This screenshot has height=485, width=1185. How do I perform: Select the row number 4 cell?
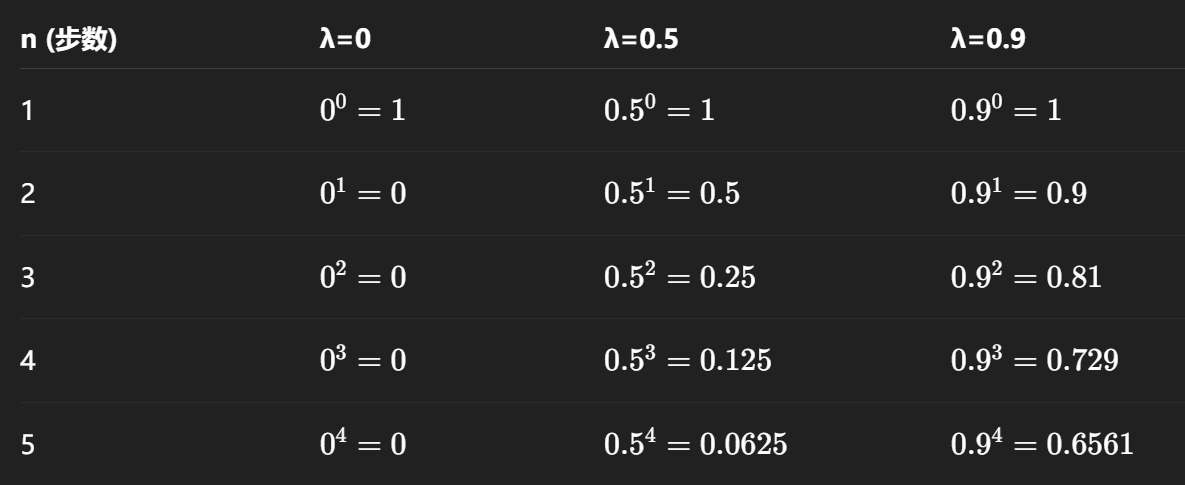(27, 361)
